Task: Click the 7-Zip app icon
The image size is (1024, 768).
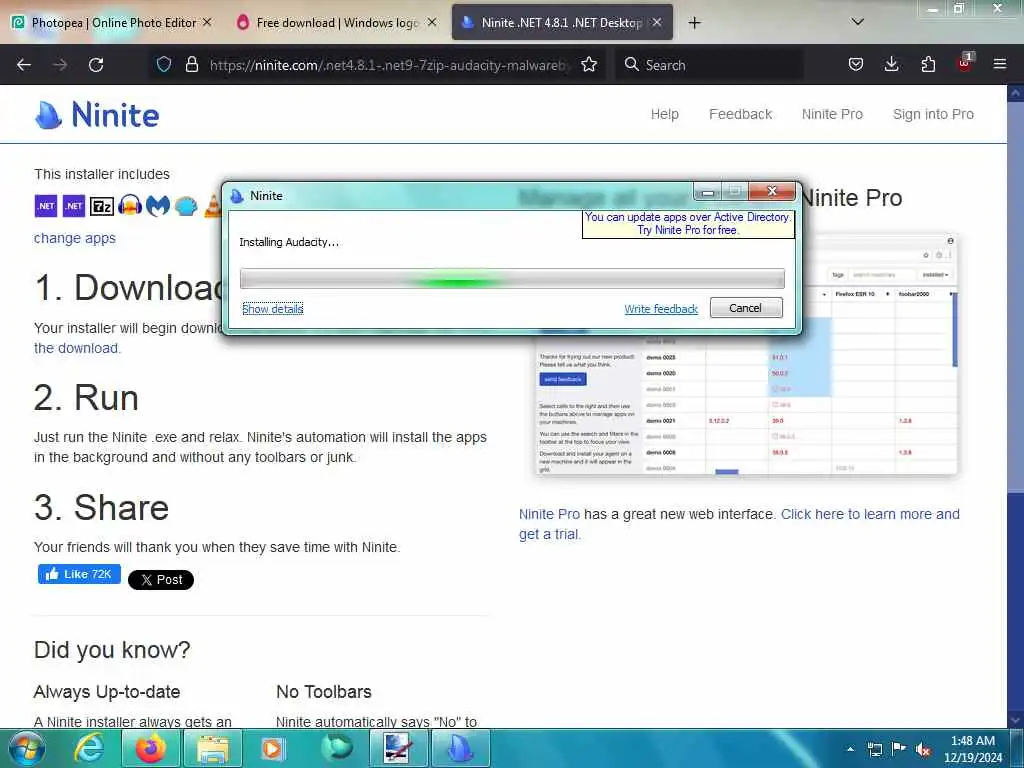Action: [x=102, y=206]
